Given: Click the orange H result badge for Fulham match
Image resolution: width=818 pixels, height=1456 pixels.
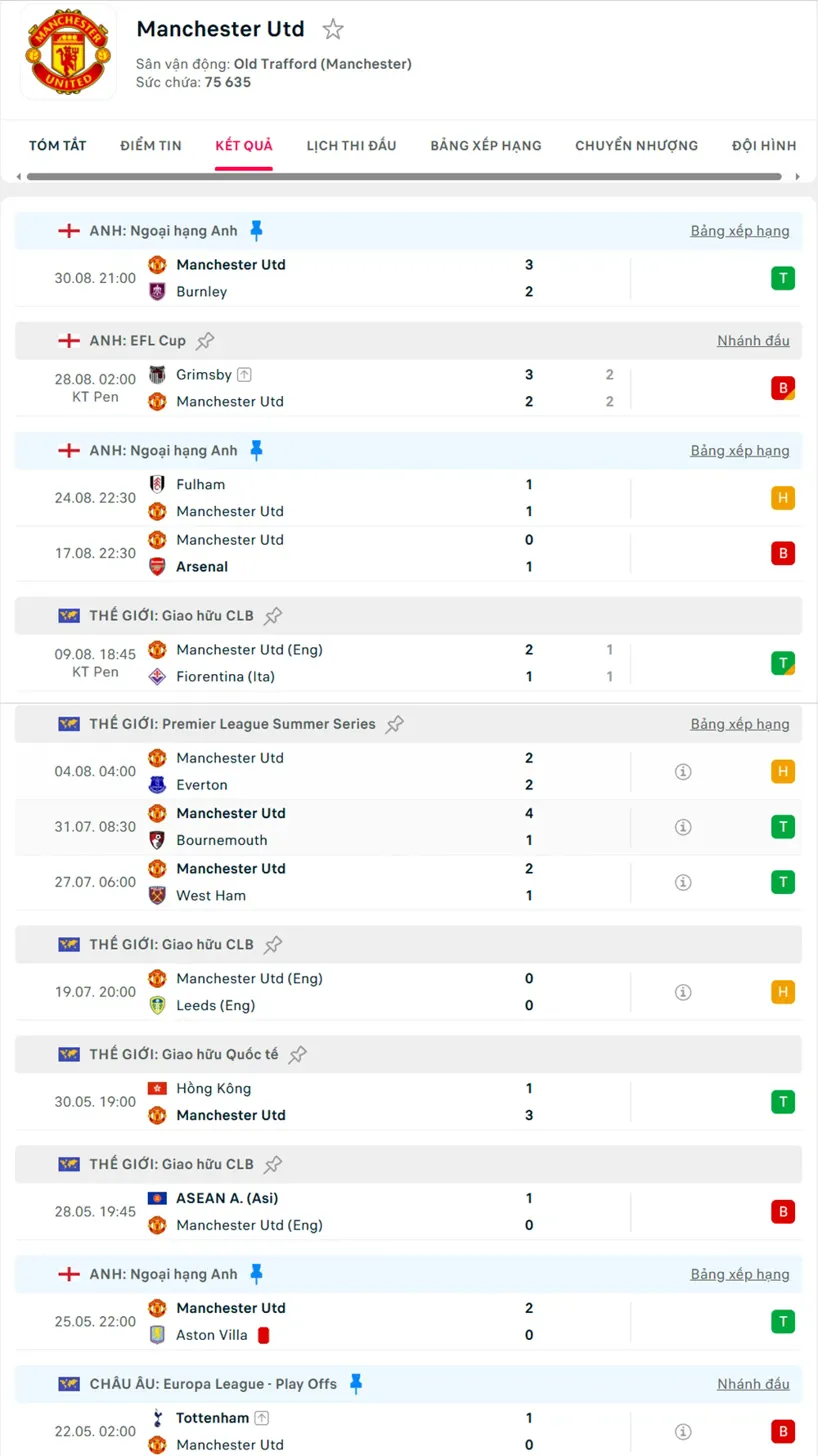Looking at the screenshot, I should coord(782,498).
